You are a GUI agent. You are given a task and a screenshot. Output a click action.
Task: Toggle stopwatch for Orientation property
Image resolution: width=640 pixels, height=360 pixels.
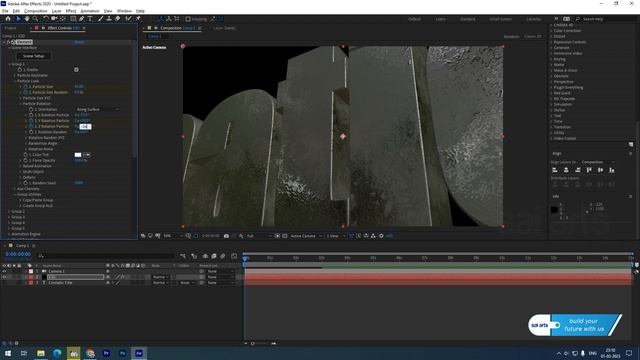coord(31,110)
